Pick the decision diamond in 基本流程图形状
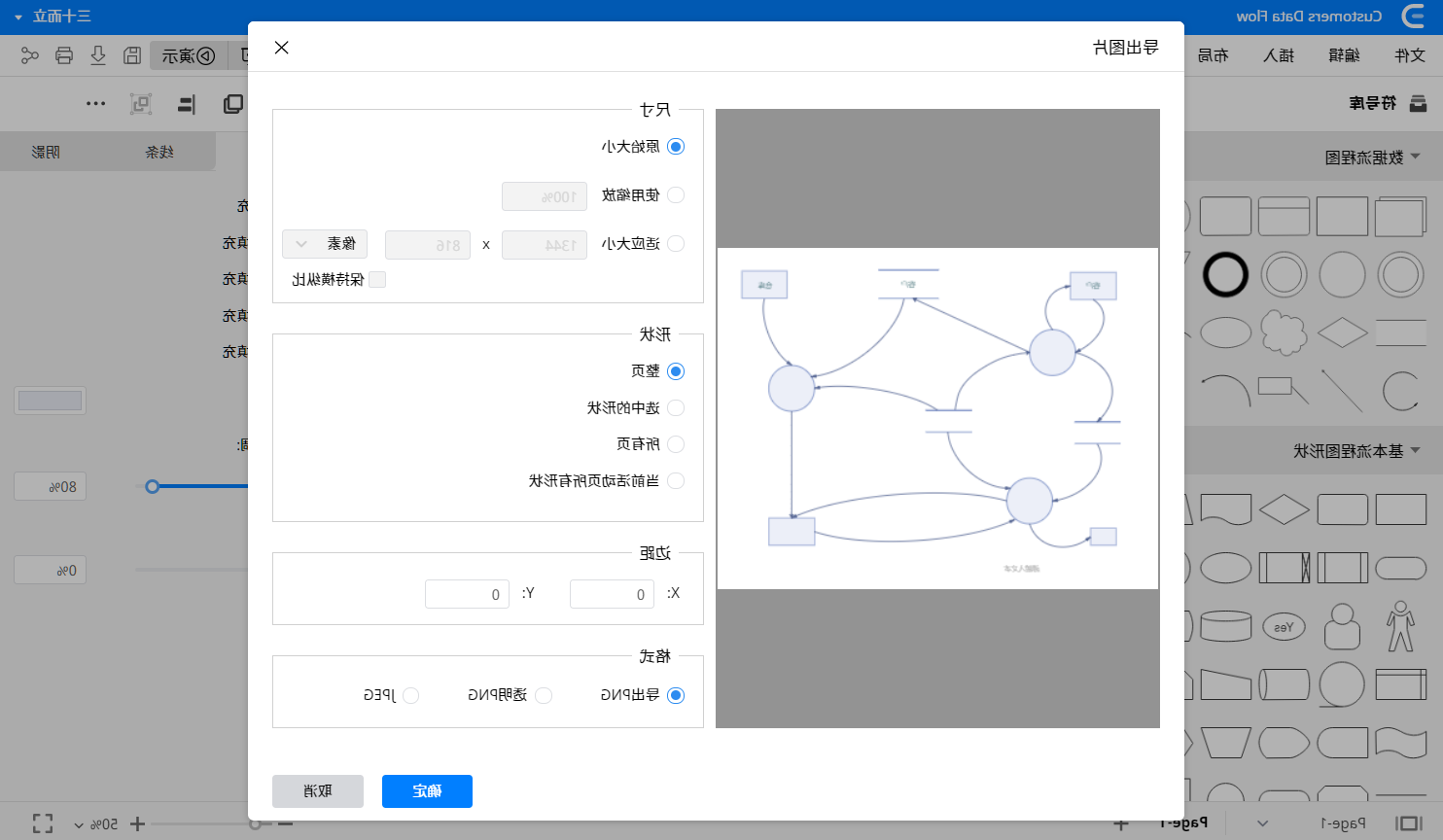1443x840 pixels. tap(1284, 509)
